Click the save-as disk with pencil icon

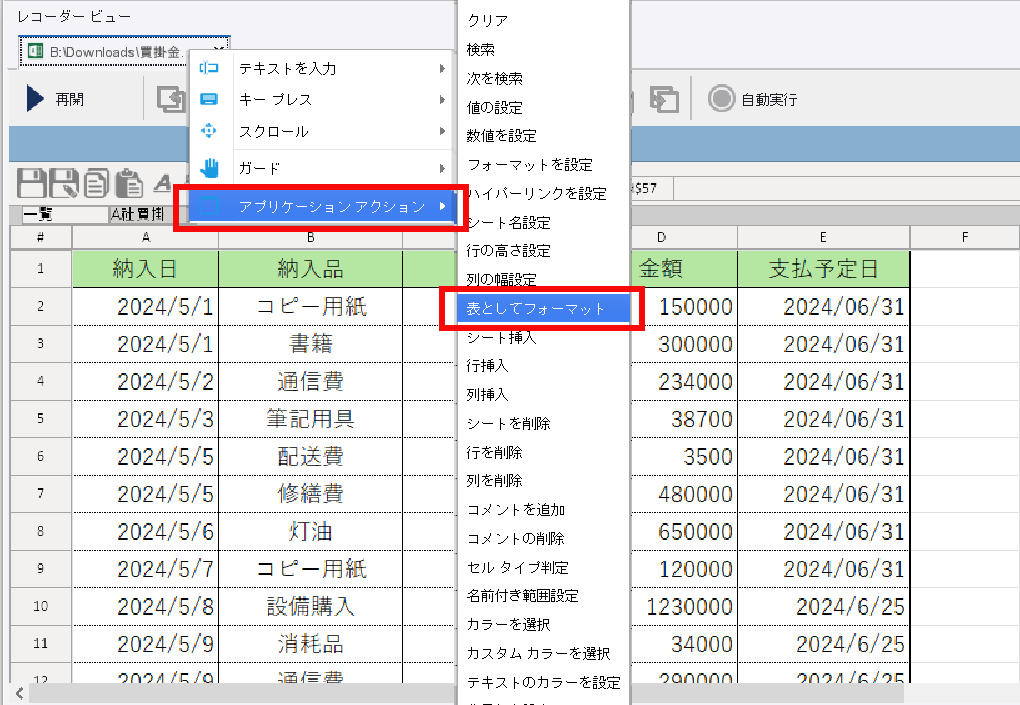64,183
